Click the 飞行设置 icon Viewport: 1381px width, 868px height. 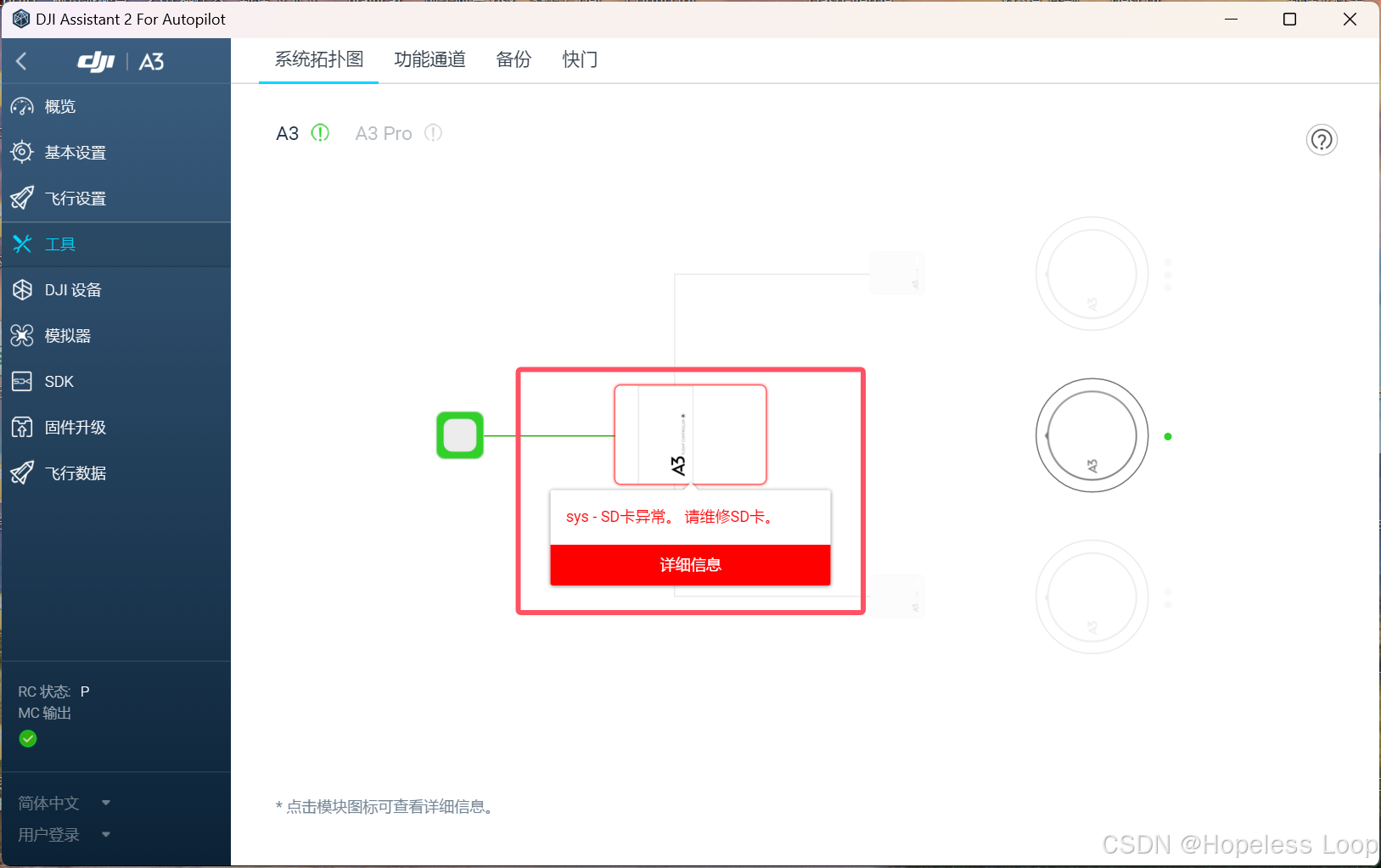click(x=22, y=199)
